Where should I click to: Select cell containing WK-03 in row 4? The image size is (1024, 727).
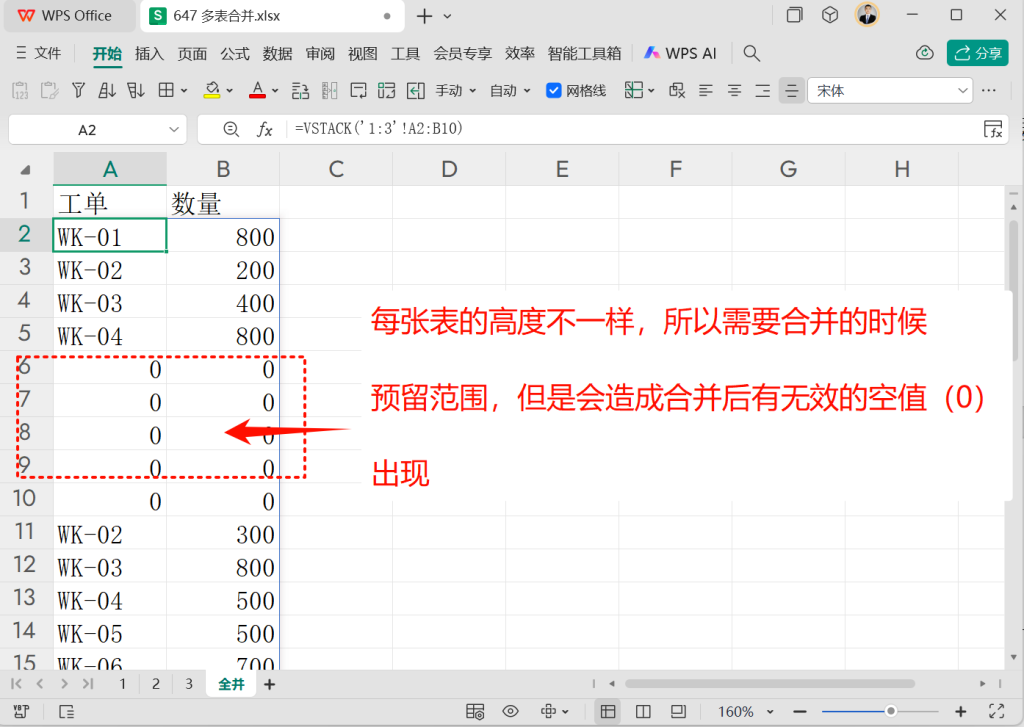point(110,302)
